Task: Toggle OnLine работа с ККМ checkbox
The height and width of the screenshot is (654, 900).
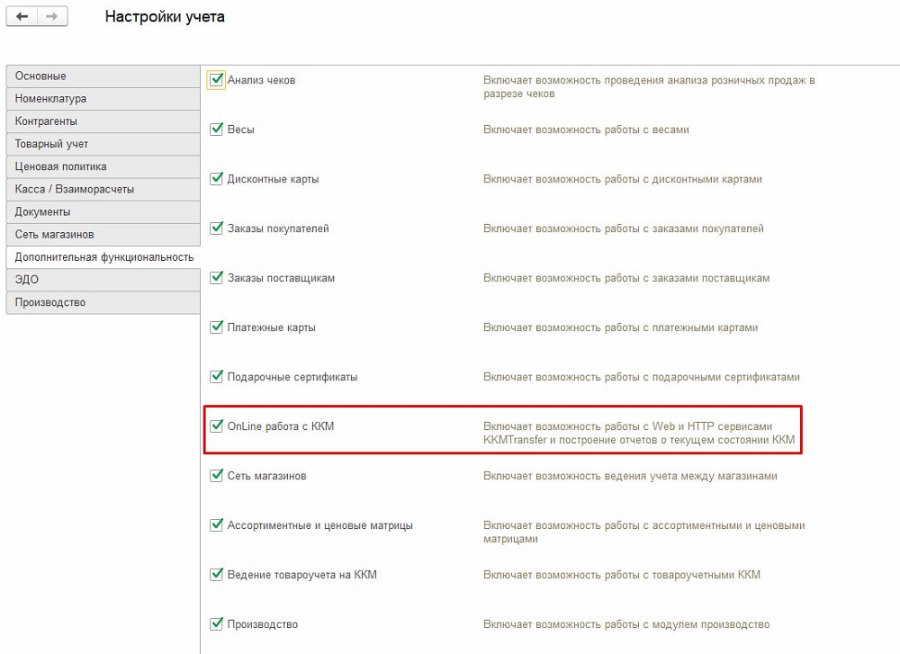Action: (x=216, y=425)
